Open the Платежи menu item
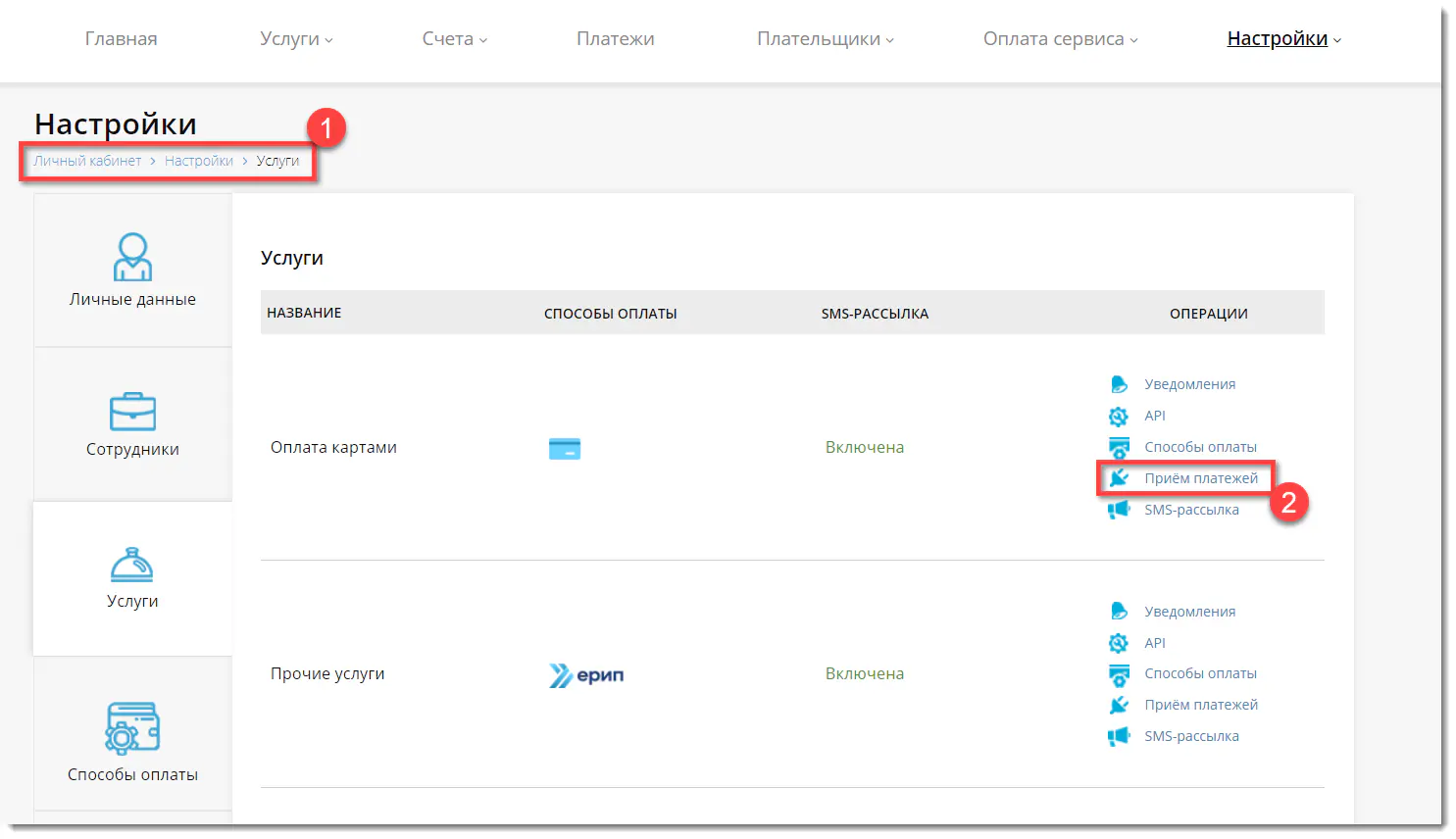 (x=615, y=39)
